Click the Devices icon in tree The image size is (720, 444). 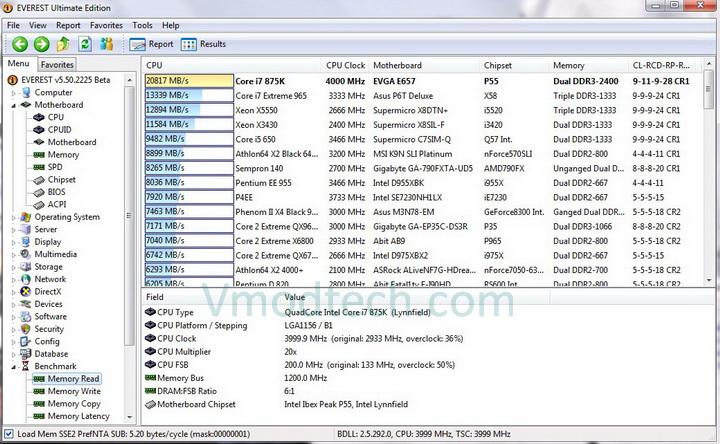26,304
